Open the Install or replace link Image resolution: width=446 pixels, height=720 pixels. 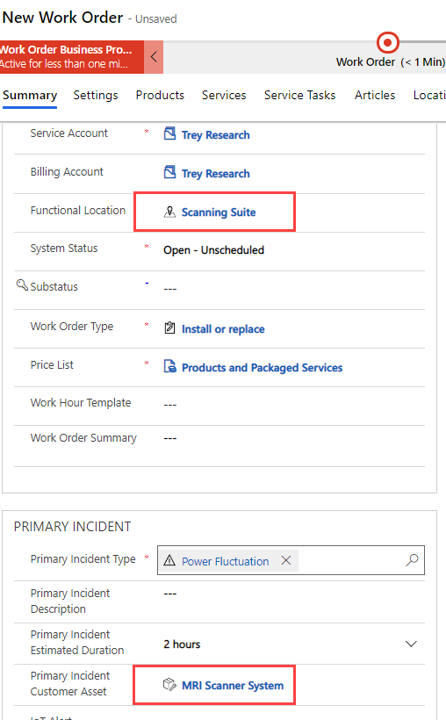(x=223, y=329)
